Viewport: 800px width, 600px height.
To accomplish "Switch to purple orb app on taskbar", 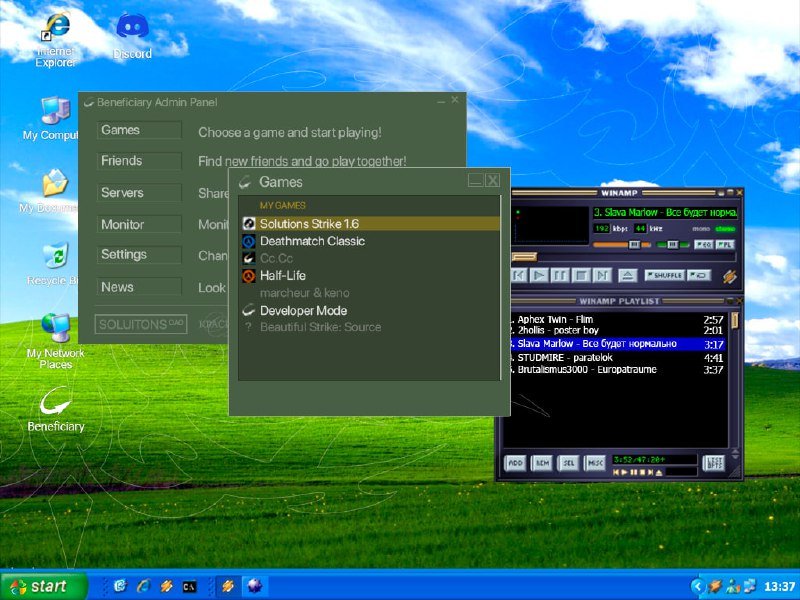I will coord(254,586).
